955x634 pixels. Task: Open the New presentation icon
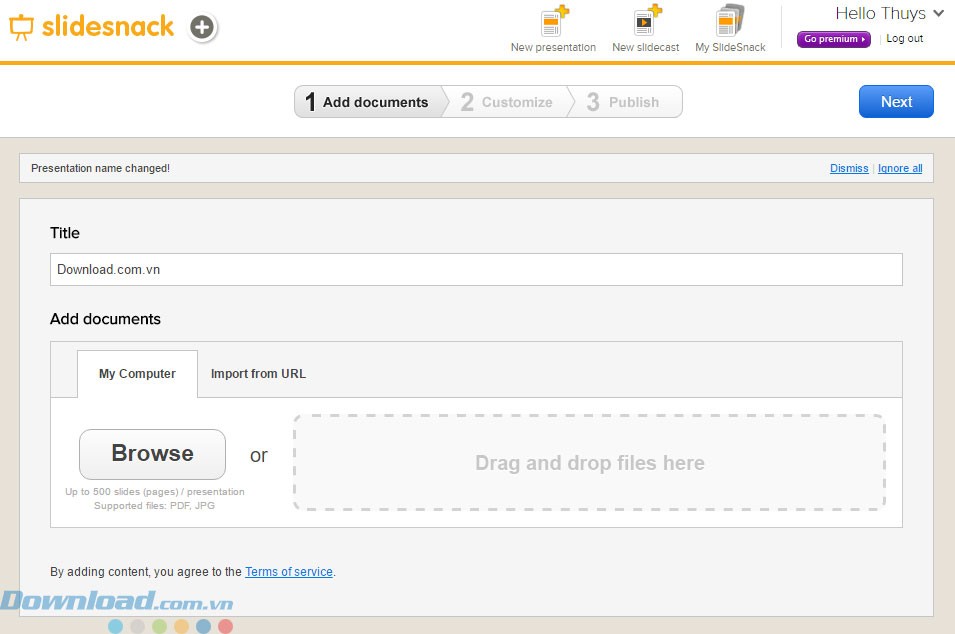click(553, 22)
